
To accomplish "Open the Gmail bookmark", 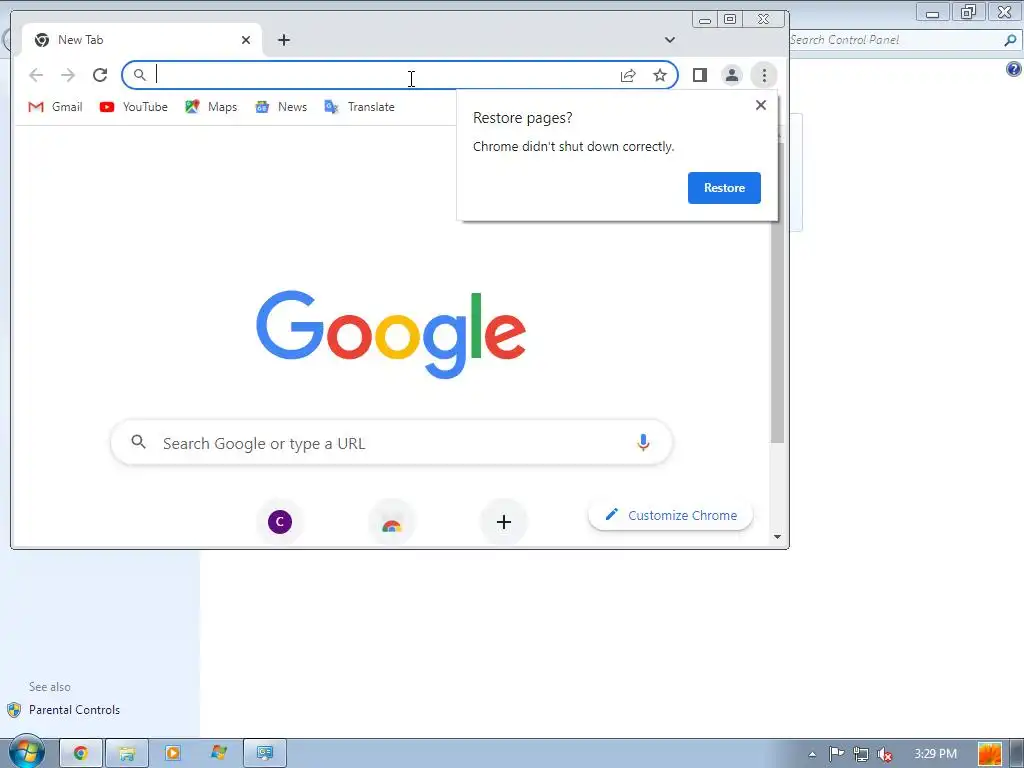I will [56, 107].
